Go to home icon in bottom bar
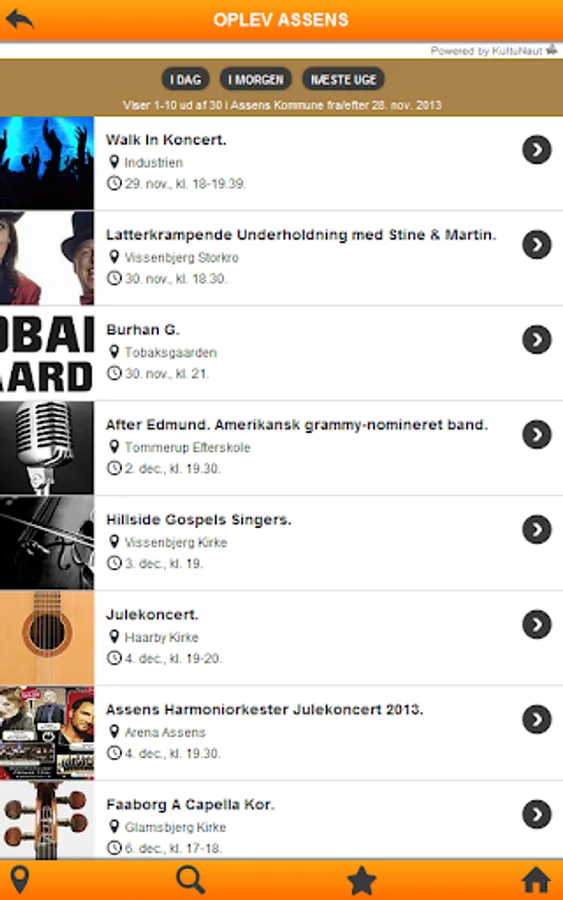 coord(536,880)
